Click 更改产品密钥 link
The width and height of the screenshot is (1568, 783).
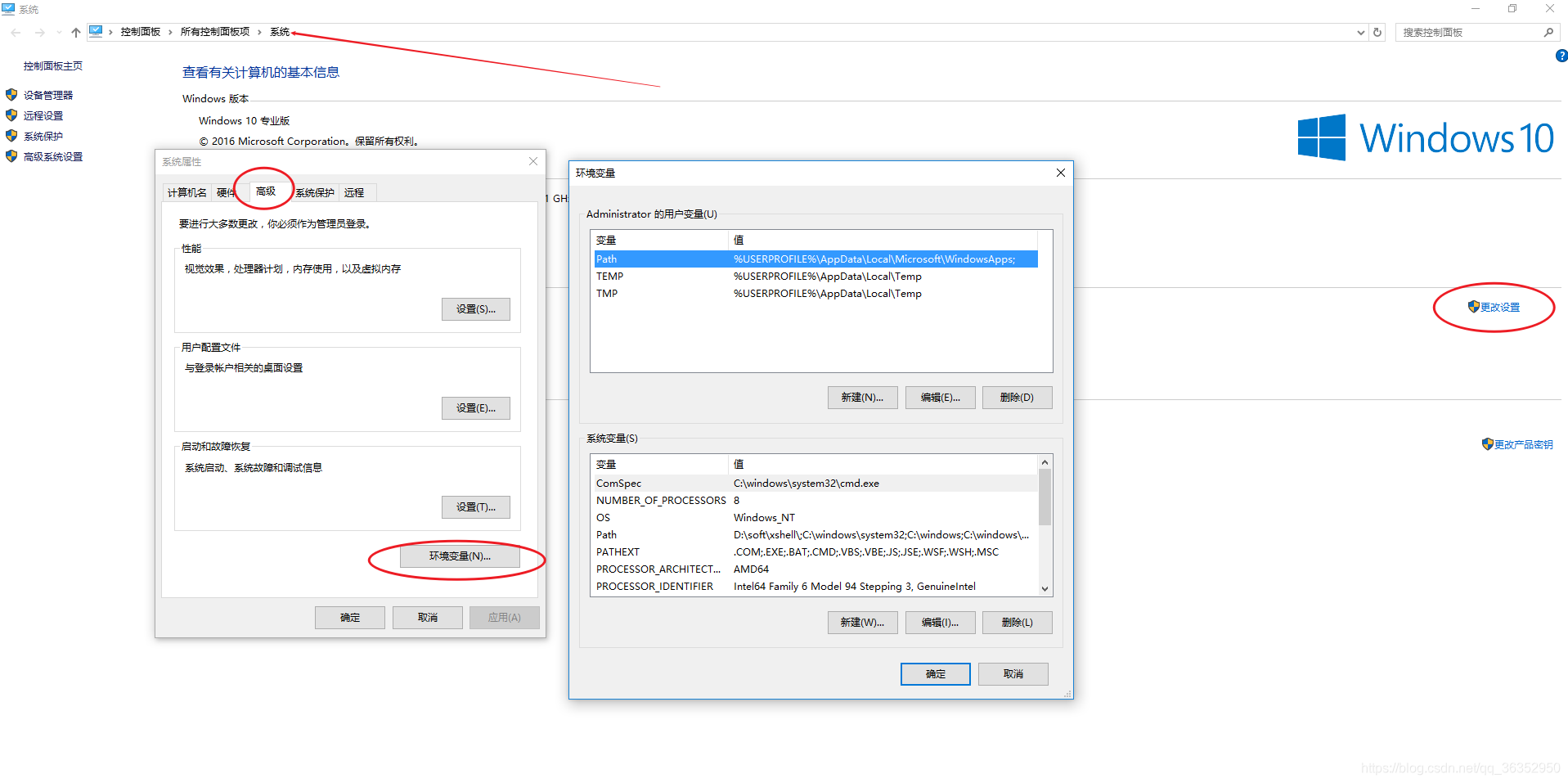point(1523,445)
